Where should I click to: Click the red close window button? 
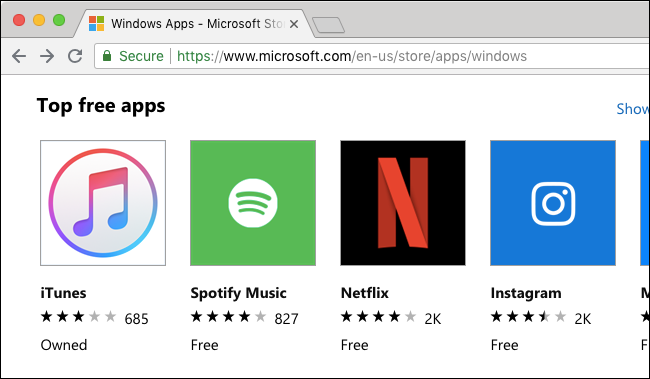19,20
